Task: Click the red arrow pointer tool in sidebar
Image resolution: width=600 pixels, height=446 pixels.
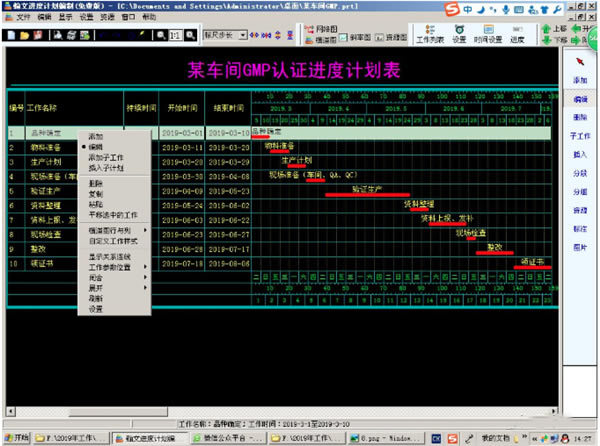Action: [581, 57]
